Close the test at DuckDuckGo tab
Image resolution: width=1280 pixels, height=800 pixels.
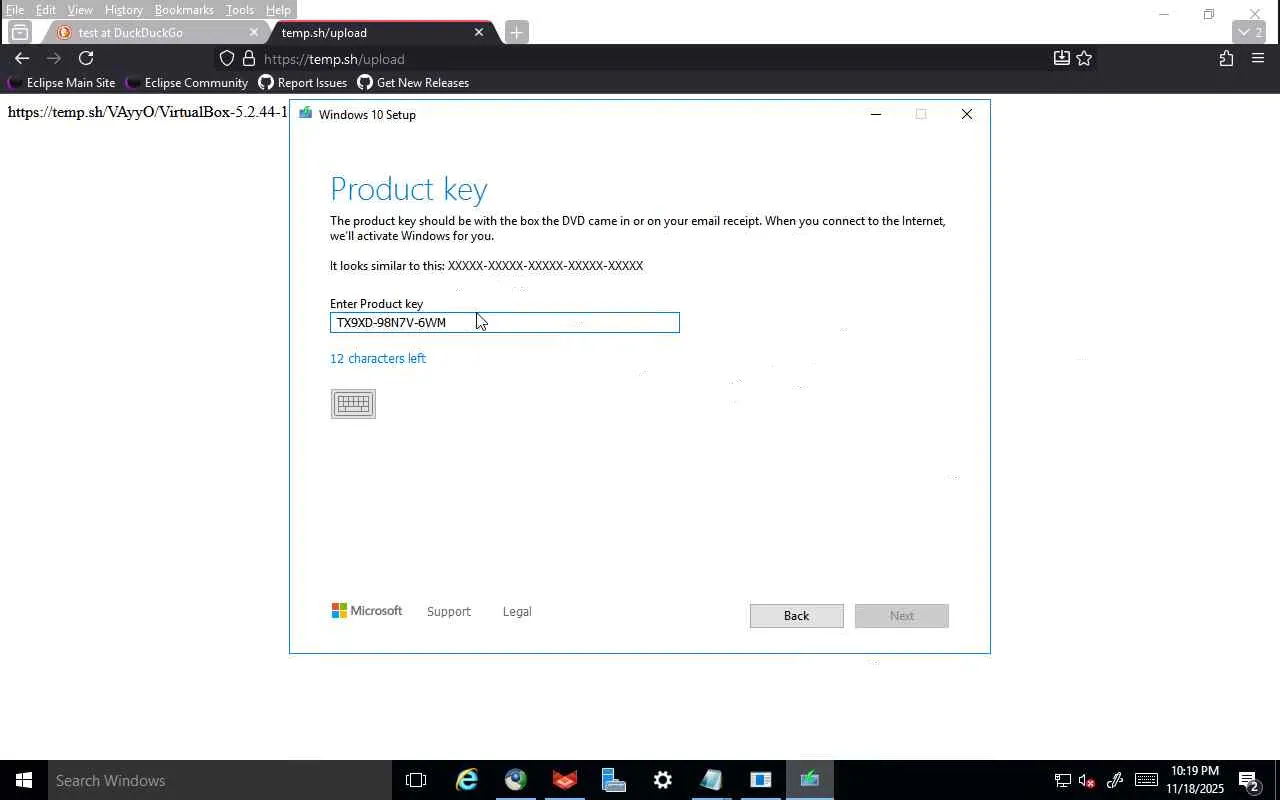[253, 33]
